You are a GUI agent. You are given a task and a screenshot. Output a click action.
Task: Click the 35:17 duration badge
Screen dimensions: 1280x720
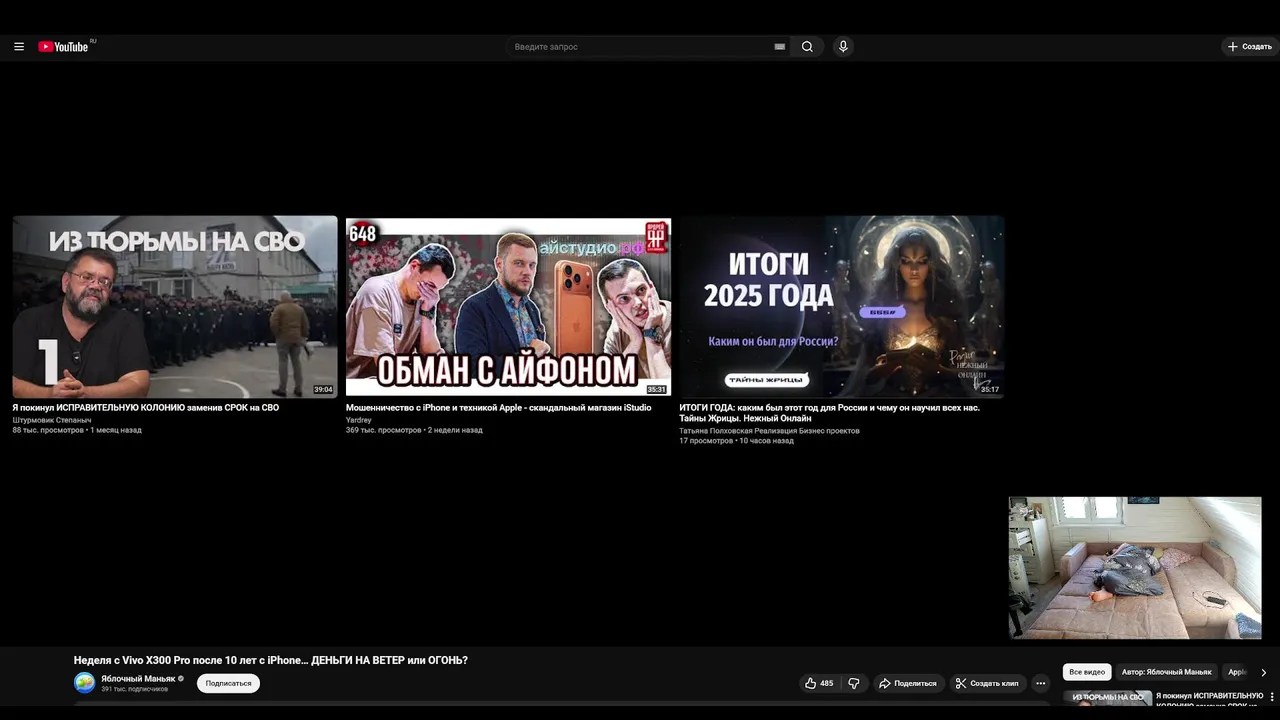pyautogui.click(x=990, y=390)
